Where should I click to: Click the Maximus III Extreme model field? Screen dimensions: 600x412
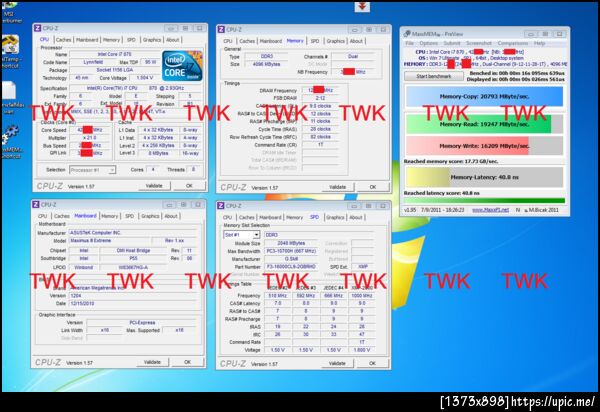coord(109,241)
